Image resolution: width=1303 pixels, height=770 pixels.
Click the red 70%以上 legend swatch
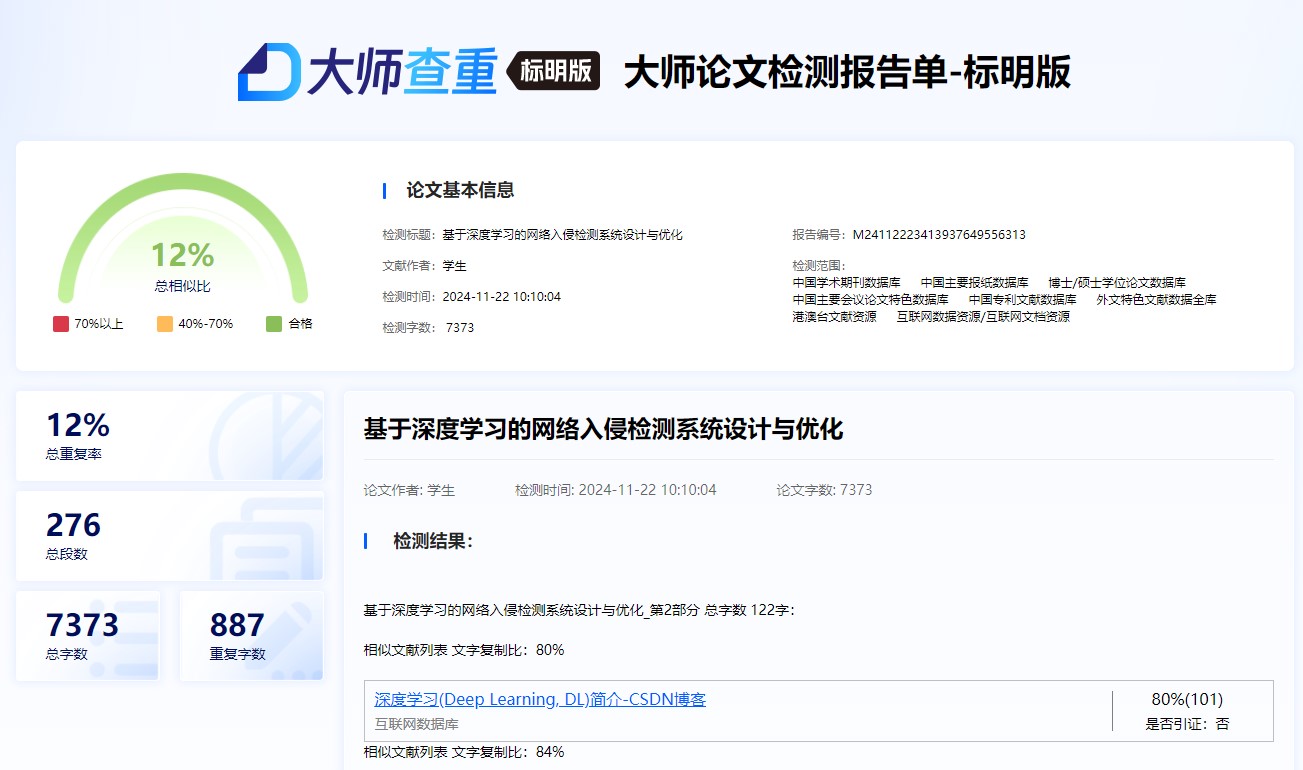[x=61, y=324]
